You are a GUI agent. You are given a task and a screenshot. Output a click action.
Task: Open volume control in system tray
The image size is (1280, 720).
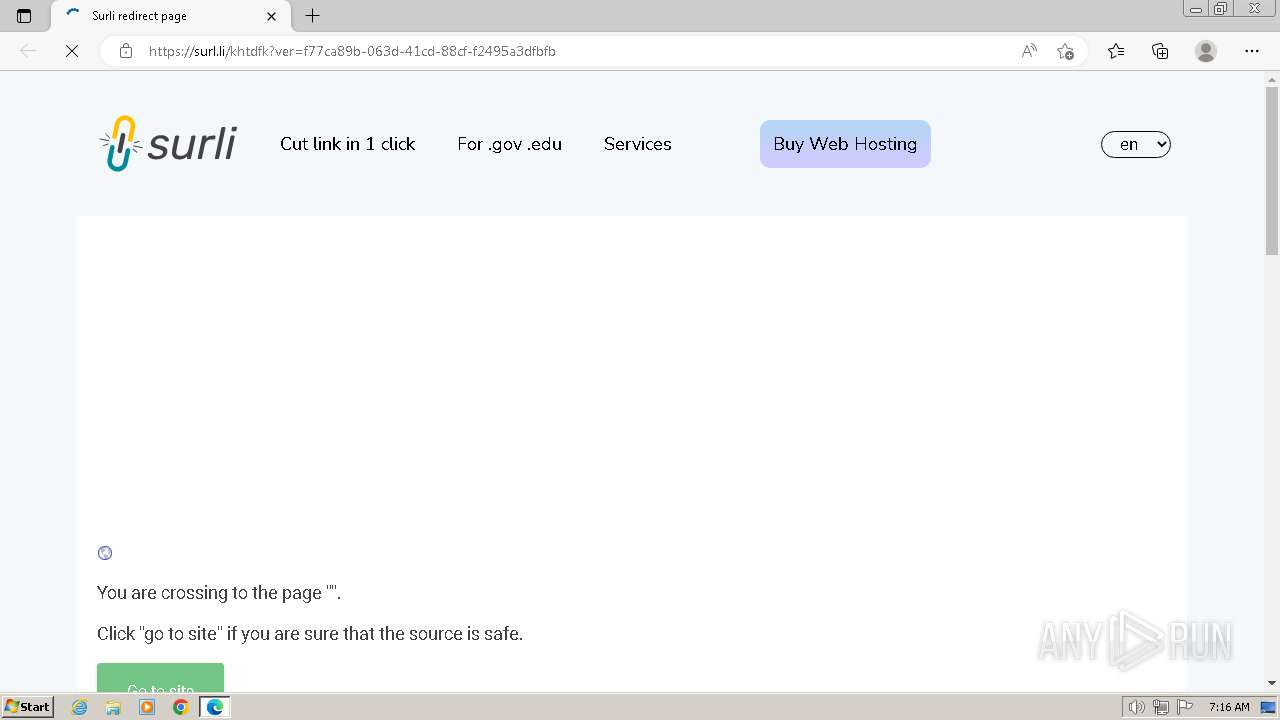click(x=1136, y=707)
